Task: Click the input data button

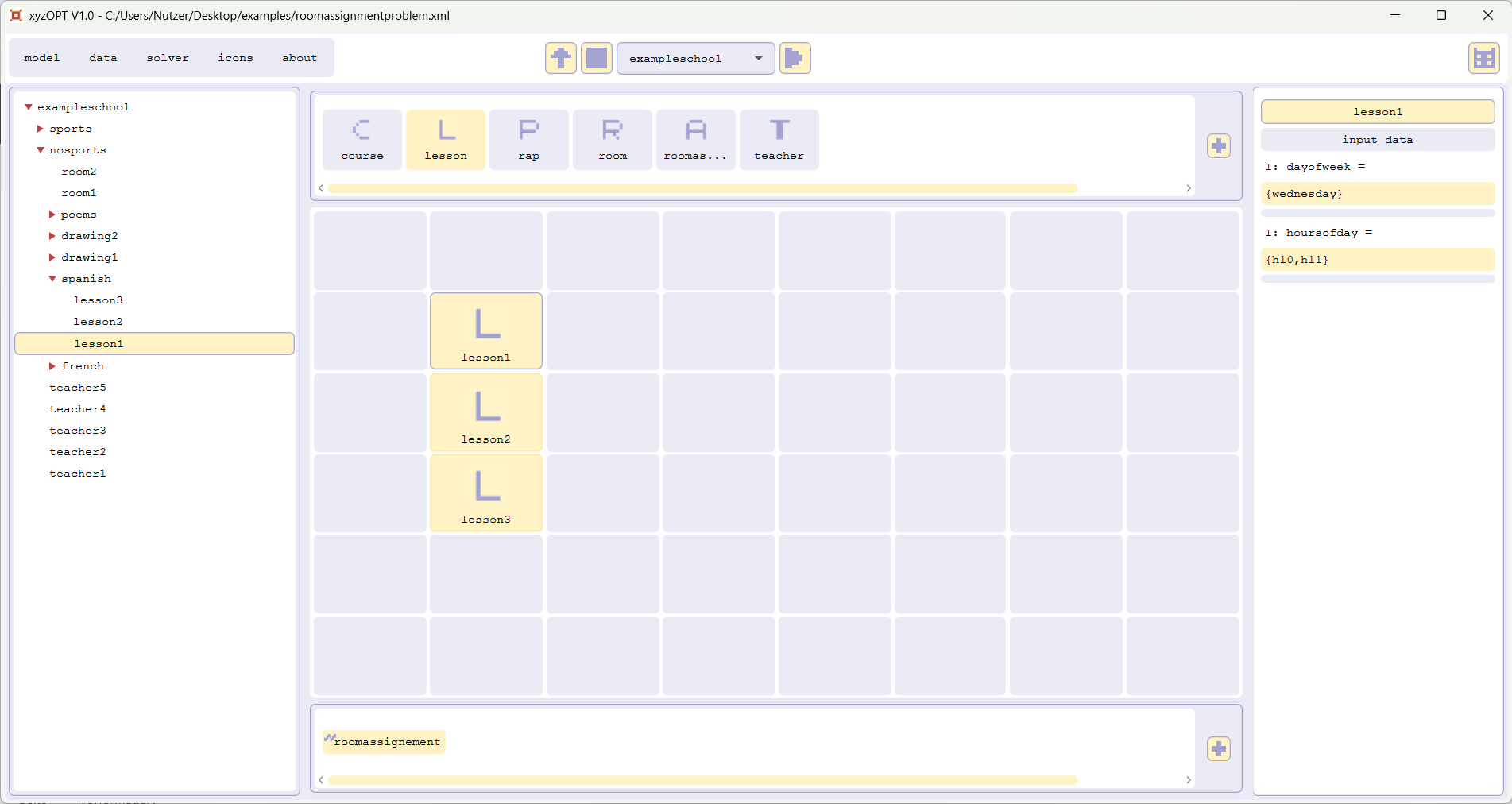Action: point(1378,140)
